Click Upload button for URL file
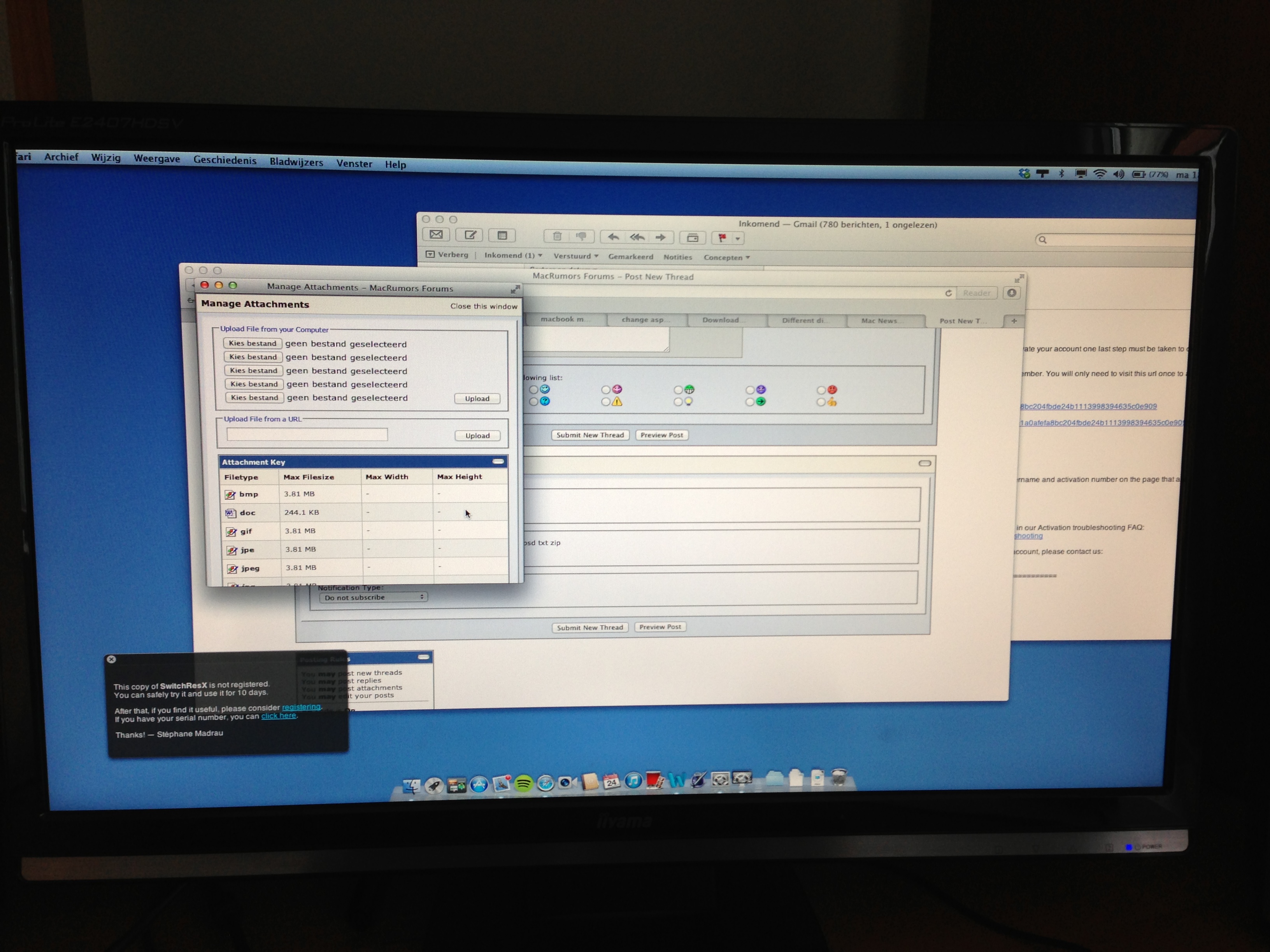The image size is (1270, 952). (478, 436)
